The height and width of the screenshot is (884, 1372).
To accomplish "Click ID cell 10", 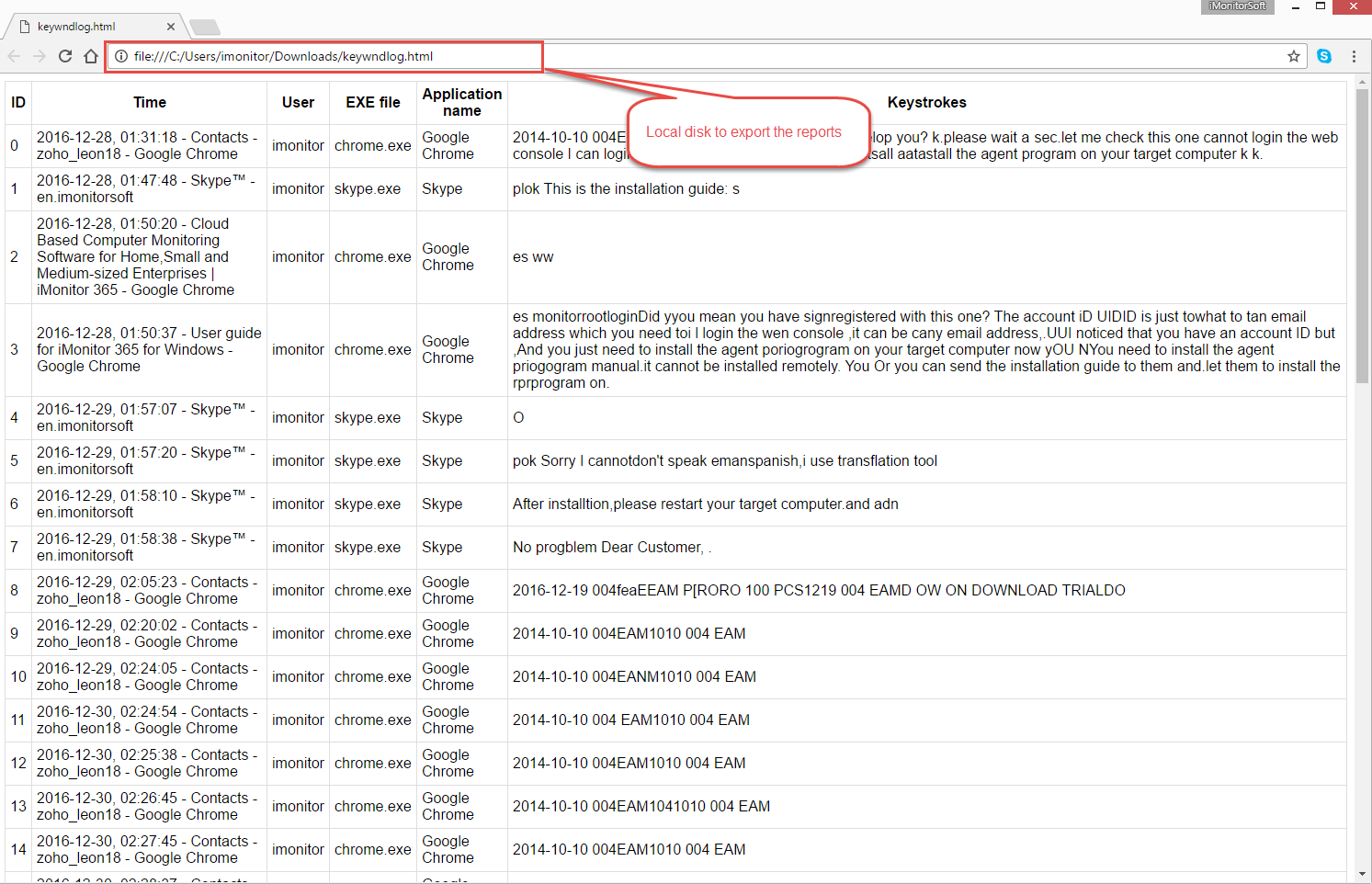I will [18, 676].
